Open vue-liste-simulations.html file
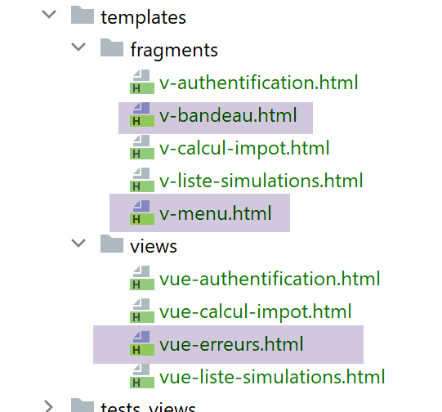This screenshot has height=412, width=442. pyautogui.click(x=272, y=377)
